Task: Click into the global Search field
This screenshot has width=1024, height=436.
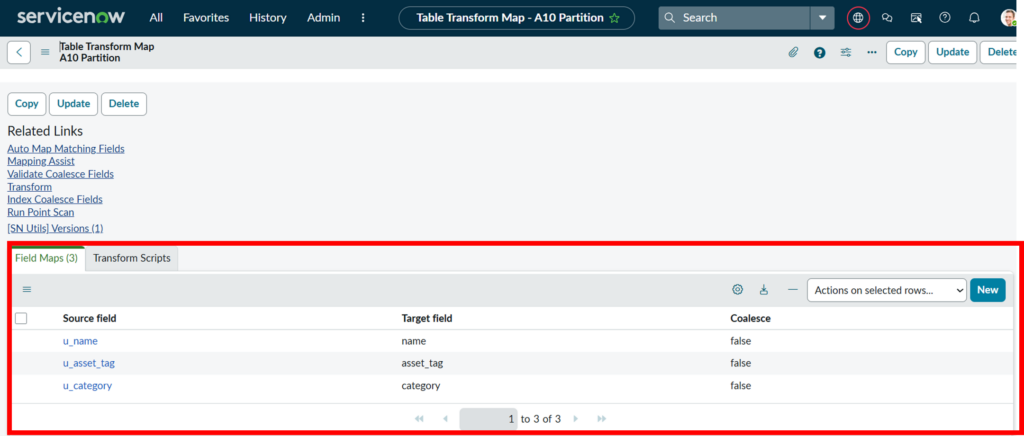Action: coord(740,18)
